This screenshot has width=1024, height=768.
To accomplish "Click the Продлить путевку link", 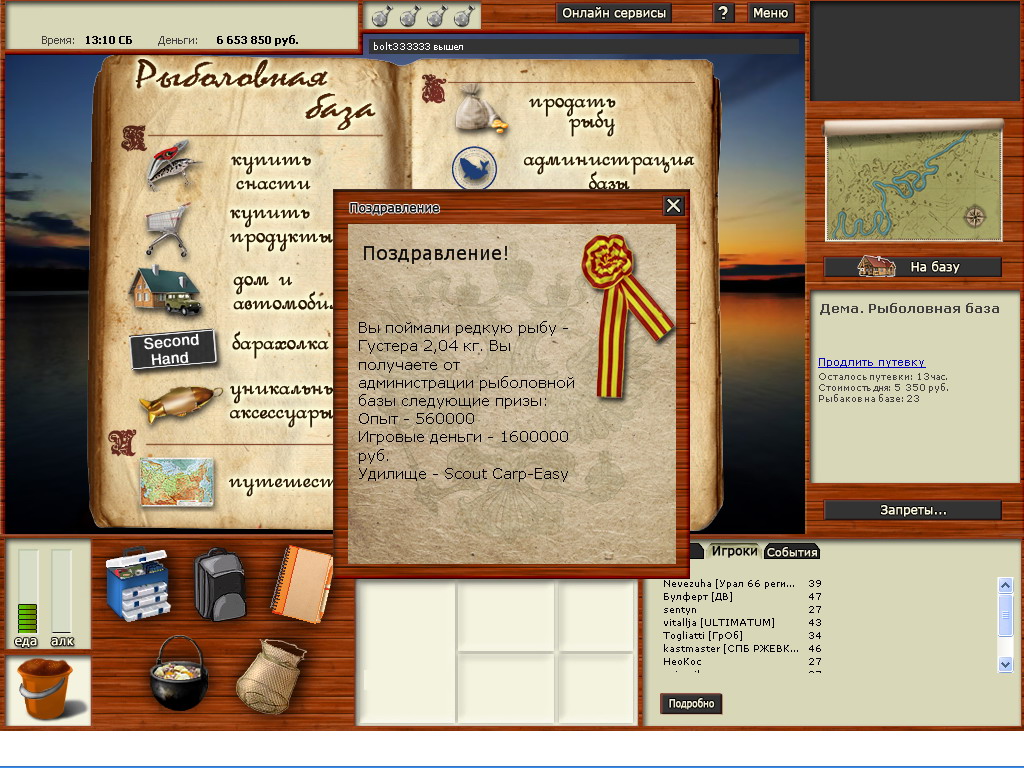I will pos(871,362).
